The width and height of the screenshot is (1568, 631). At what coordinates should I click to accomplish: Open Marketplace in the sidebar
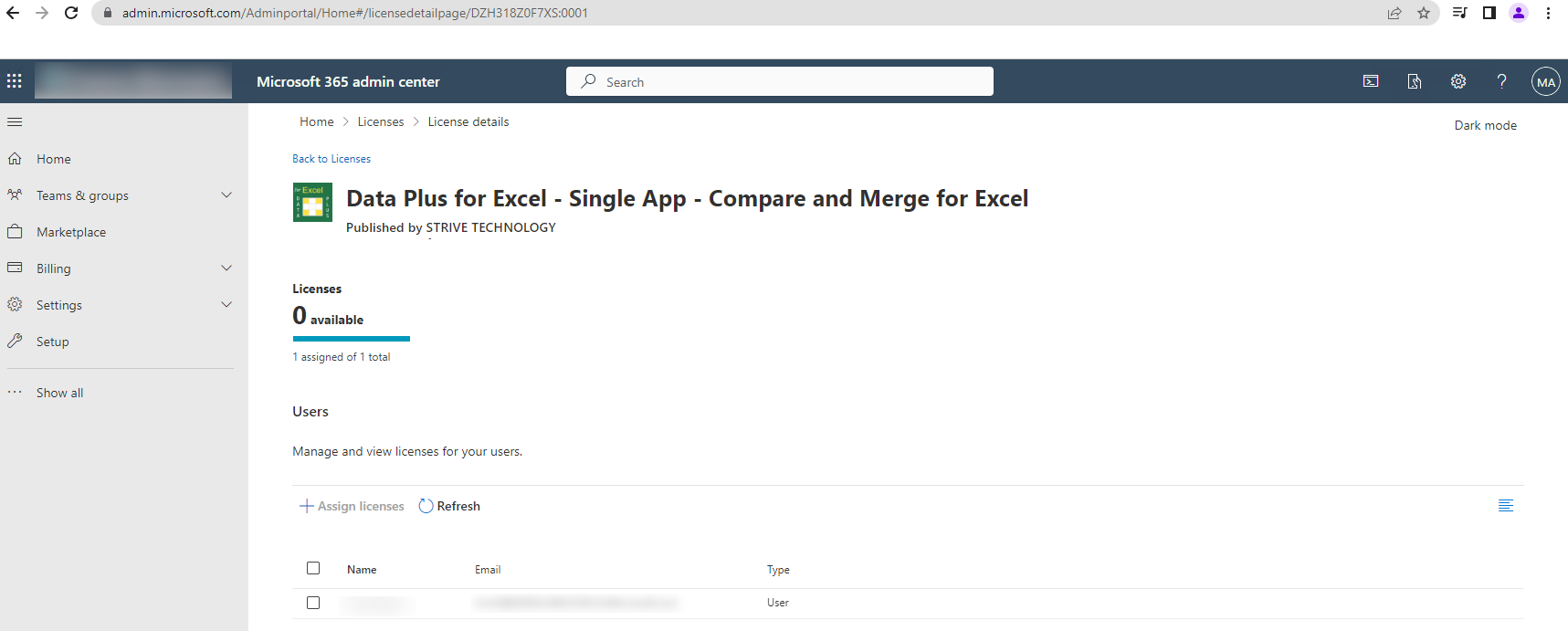(71, 232)
